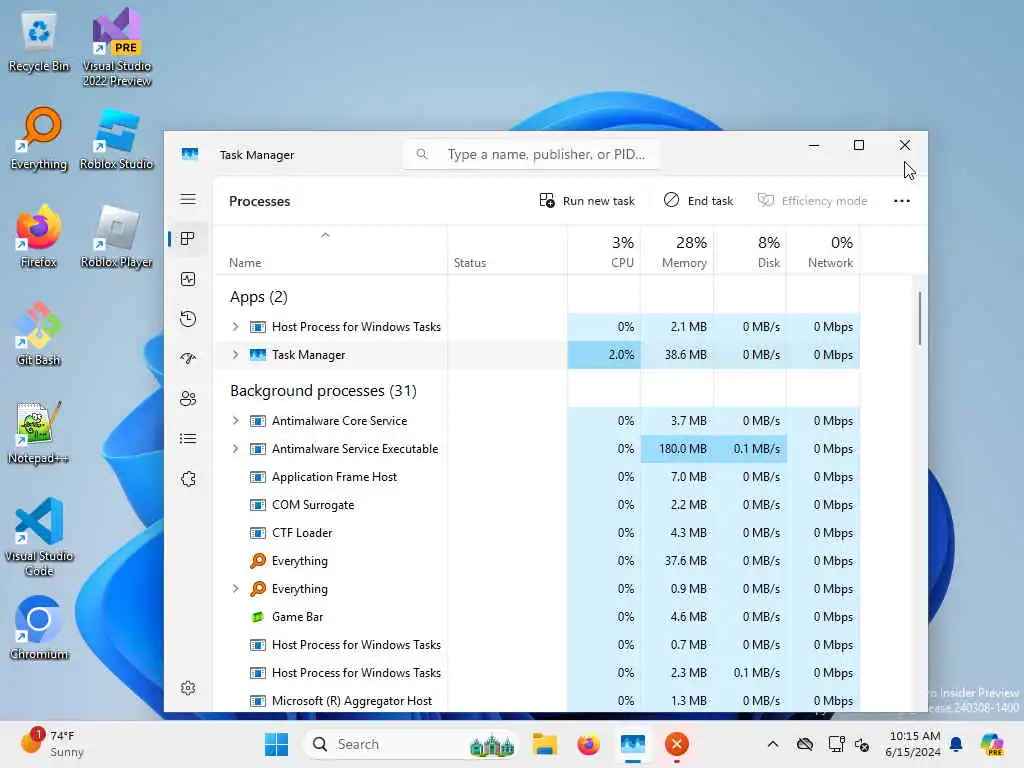Open Task Manager settings gear icon

point(188,688)
